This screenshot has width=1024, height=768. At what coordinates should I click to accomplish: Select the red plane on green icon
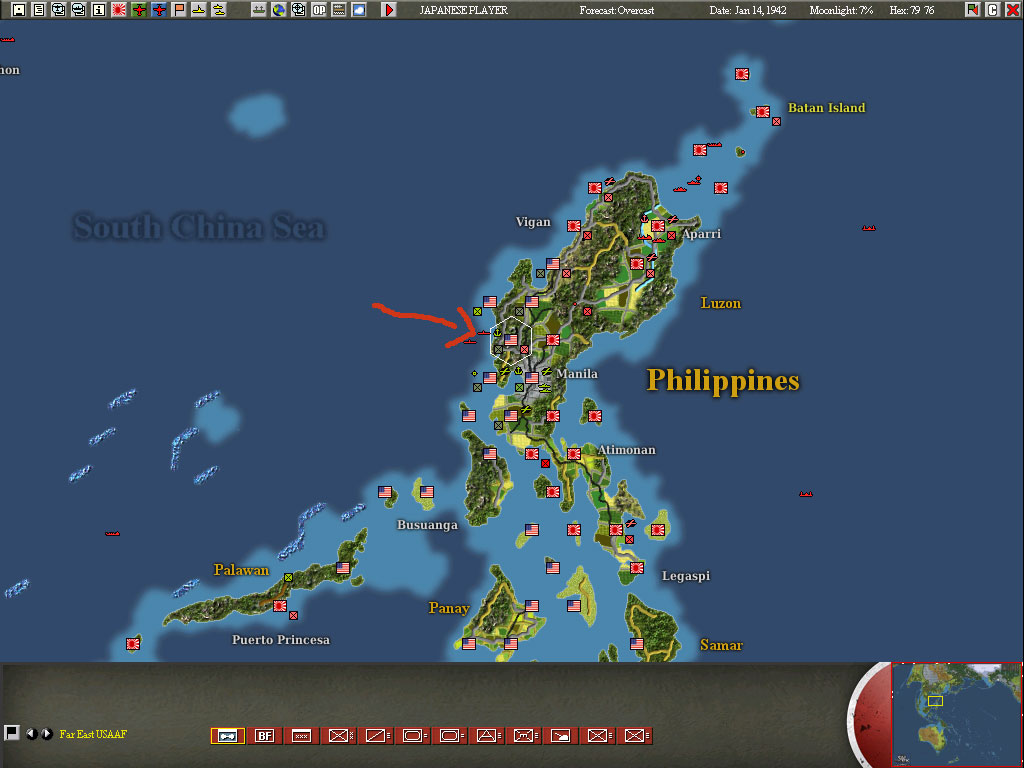click(x=139, y=10)
